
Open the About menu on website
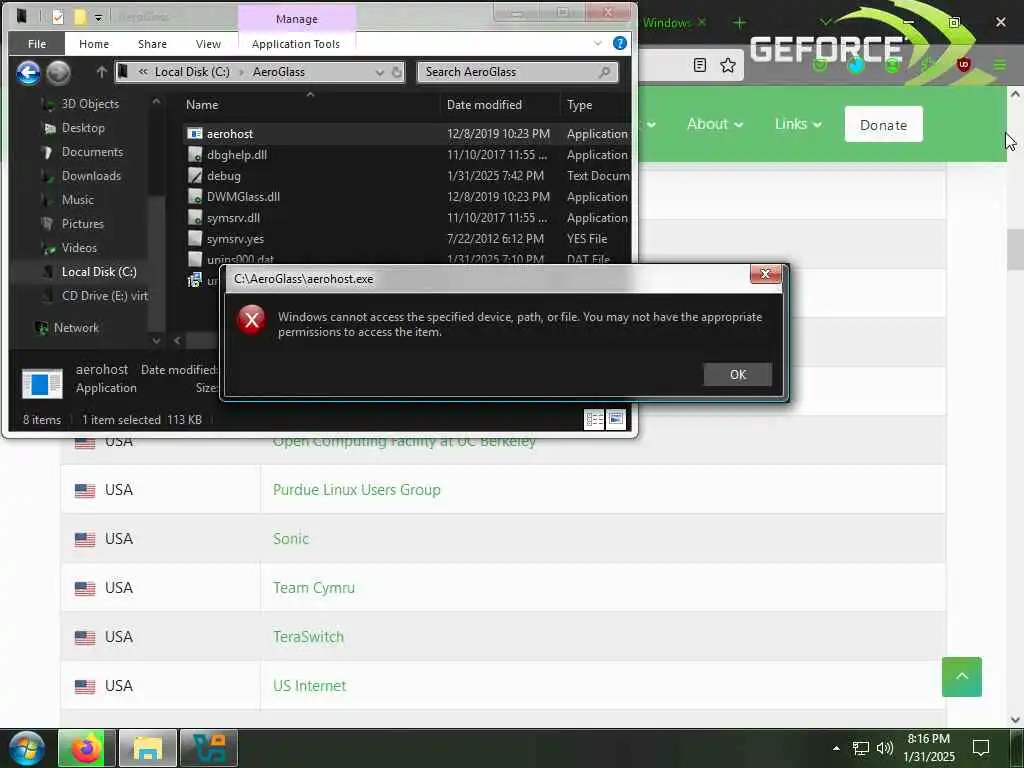point(714,124)
